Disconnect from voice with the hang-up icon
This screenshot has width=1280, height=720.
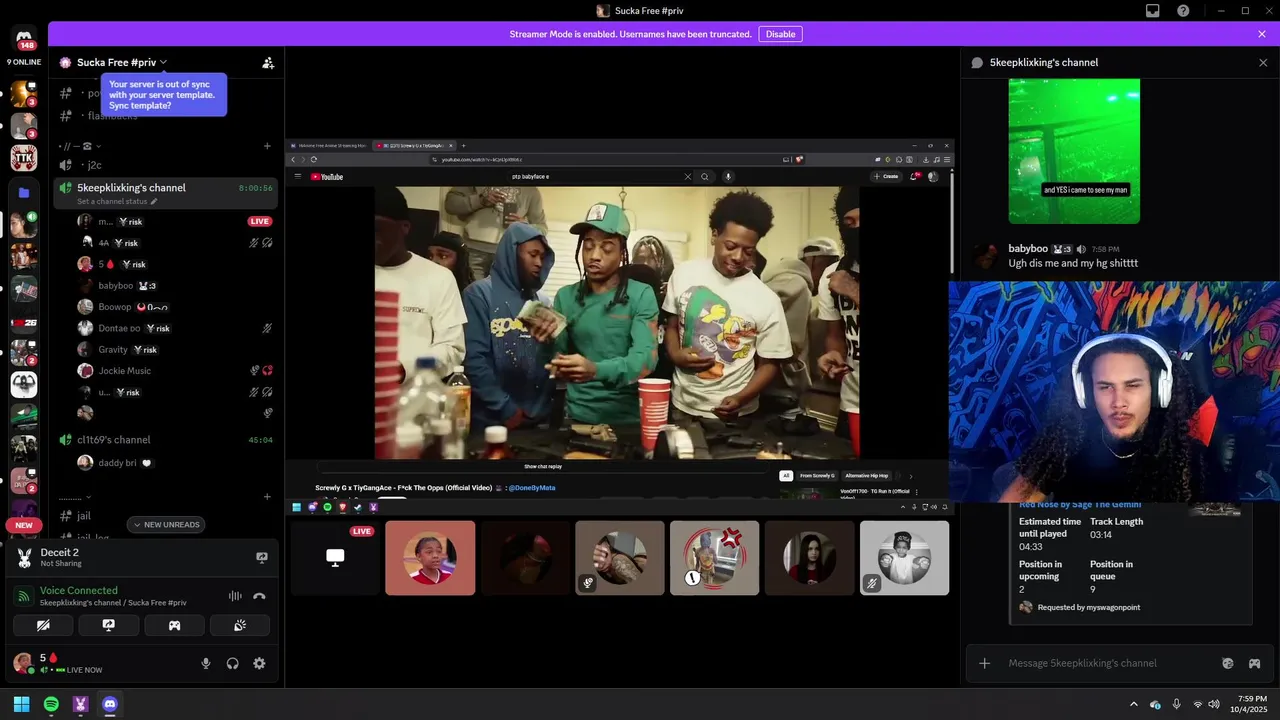tap(260, 596)
